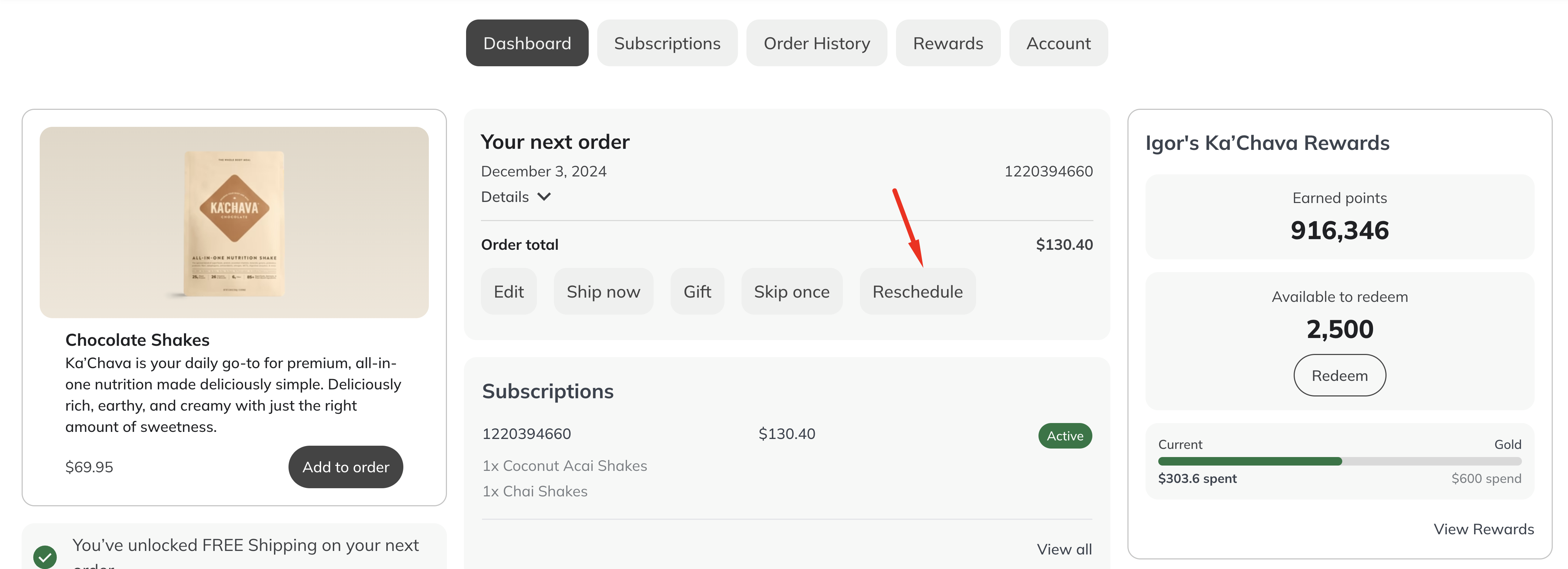
Task: Switch to the Subscriptions tab
Action: [667, 43]
